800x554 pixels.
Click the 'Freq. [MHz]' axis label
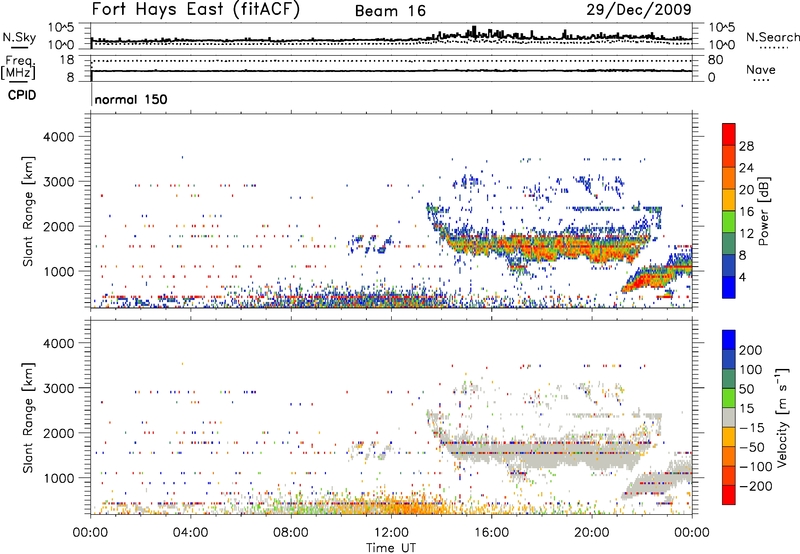[20, 67]
